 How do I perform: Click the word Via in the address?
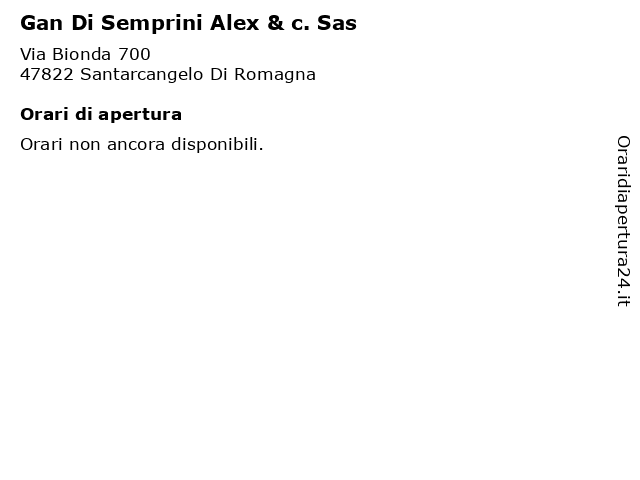click(x=33, y=54)
